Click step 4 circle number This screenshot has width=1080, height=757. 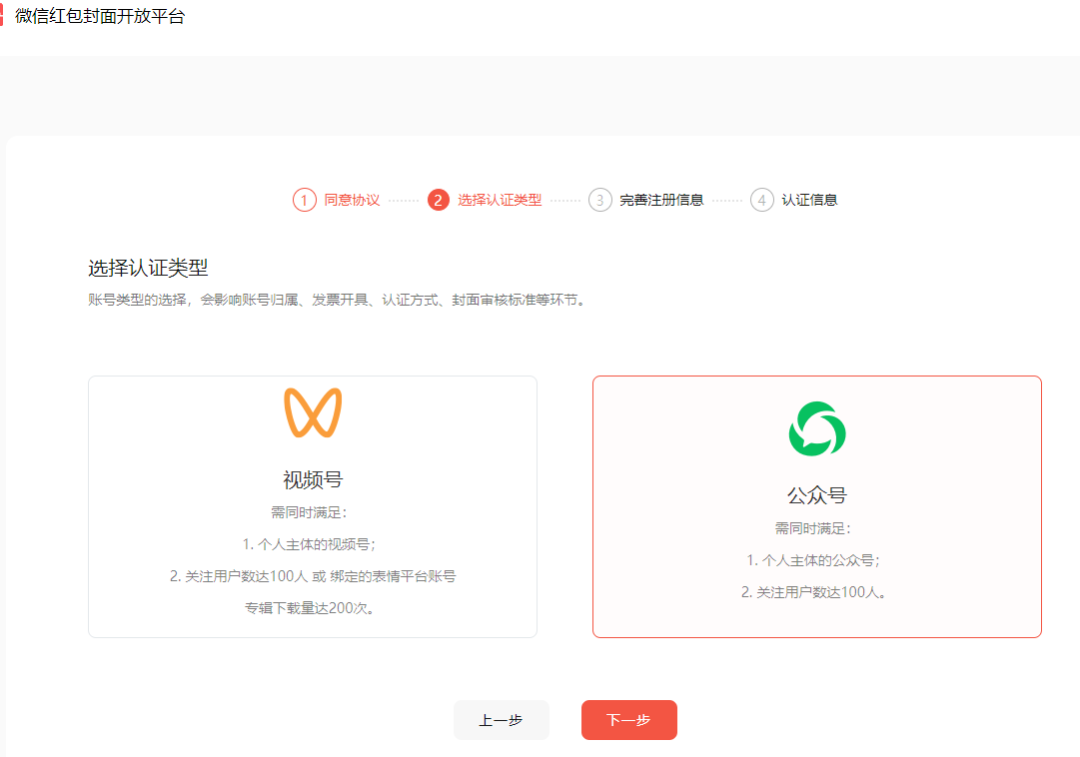pyautogui.click(x=762, y=200)
